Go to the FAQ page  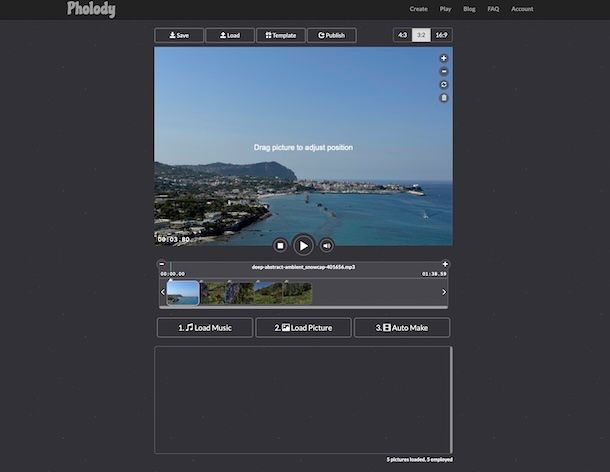pos(493,9)
